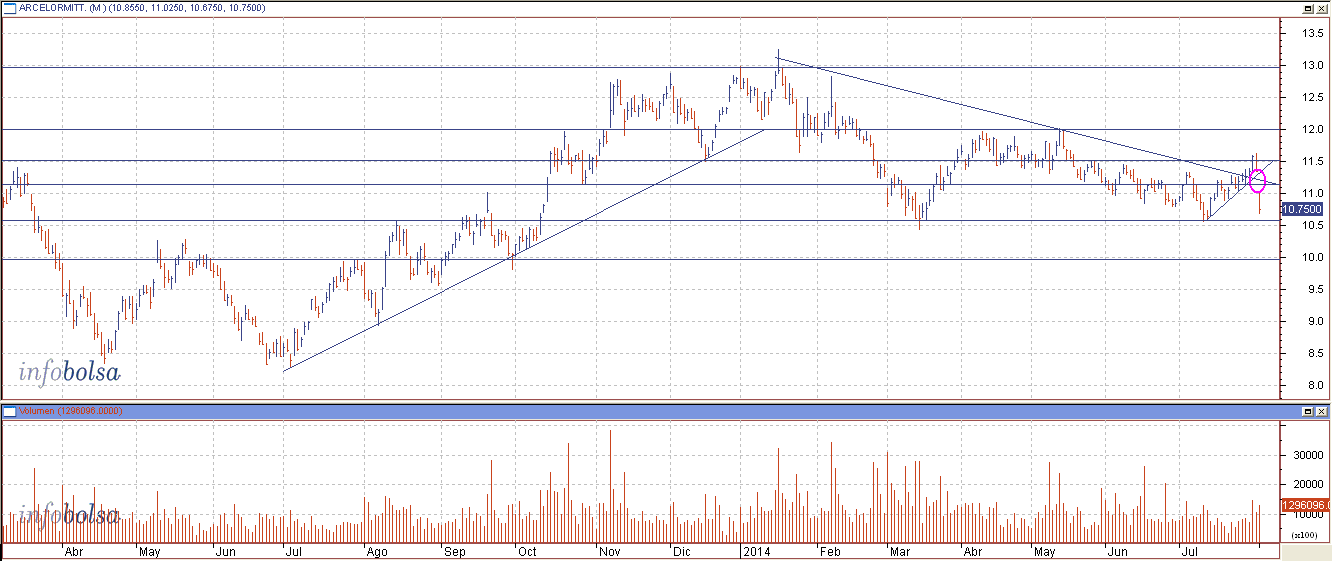
Task: Click the 2014 label on time axis
Action: coord(753,551)
